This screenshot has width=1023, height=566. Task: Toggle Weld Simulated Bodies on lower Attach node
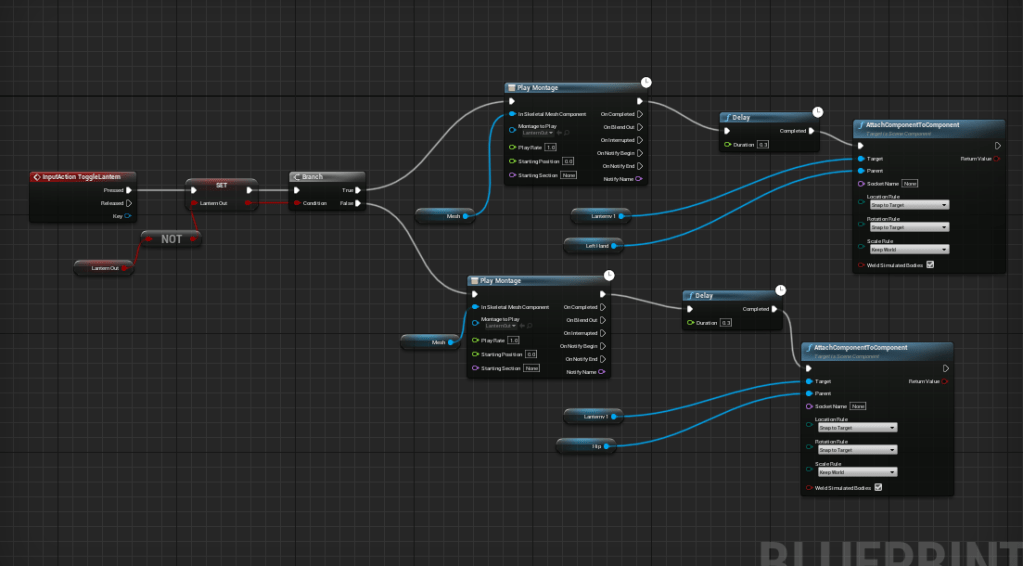[x=878, y=487]
